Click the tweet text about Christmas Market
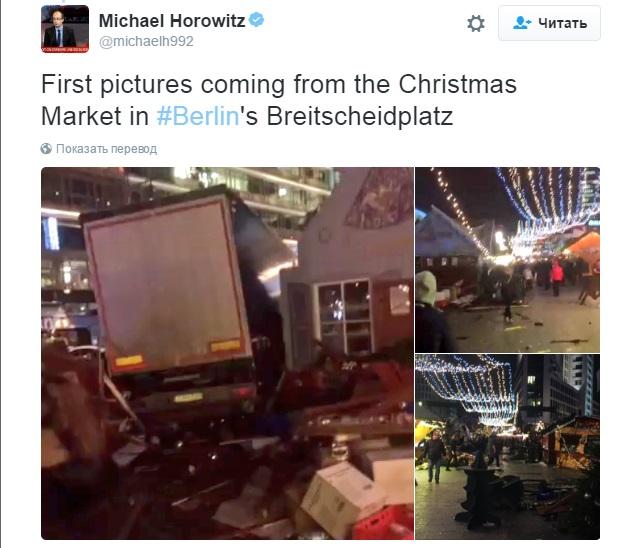The height and width of the screenshot is (548, 617). tap(279, 100)
